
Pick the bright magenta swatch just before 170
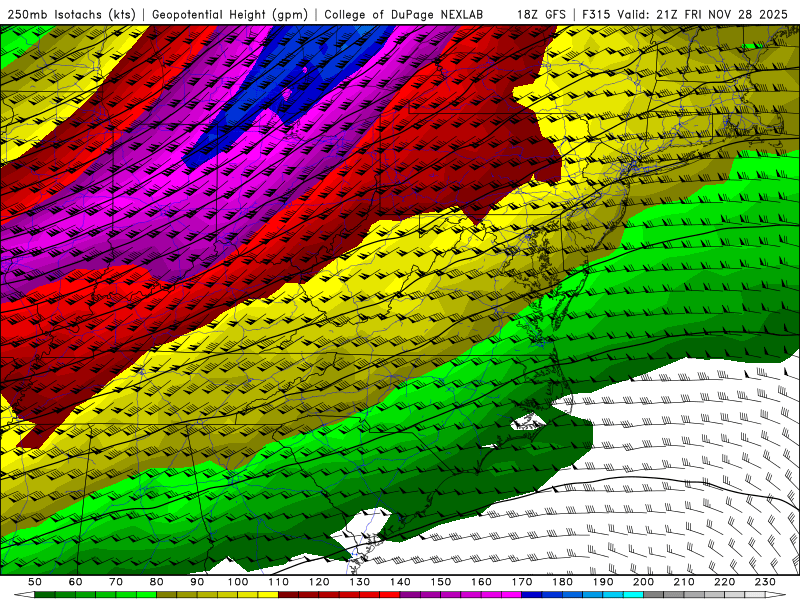(512, 595)
